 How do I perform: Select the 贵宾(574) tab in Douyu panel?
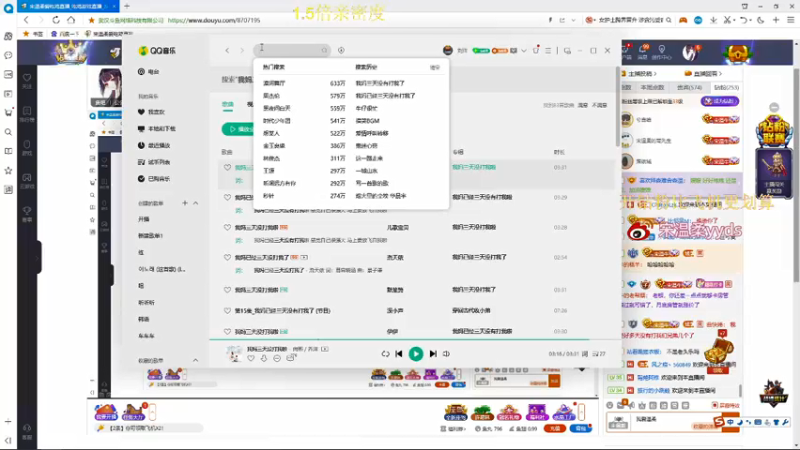(689, 88)
